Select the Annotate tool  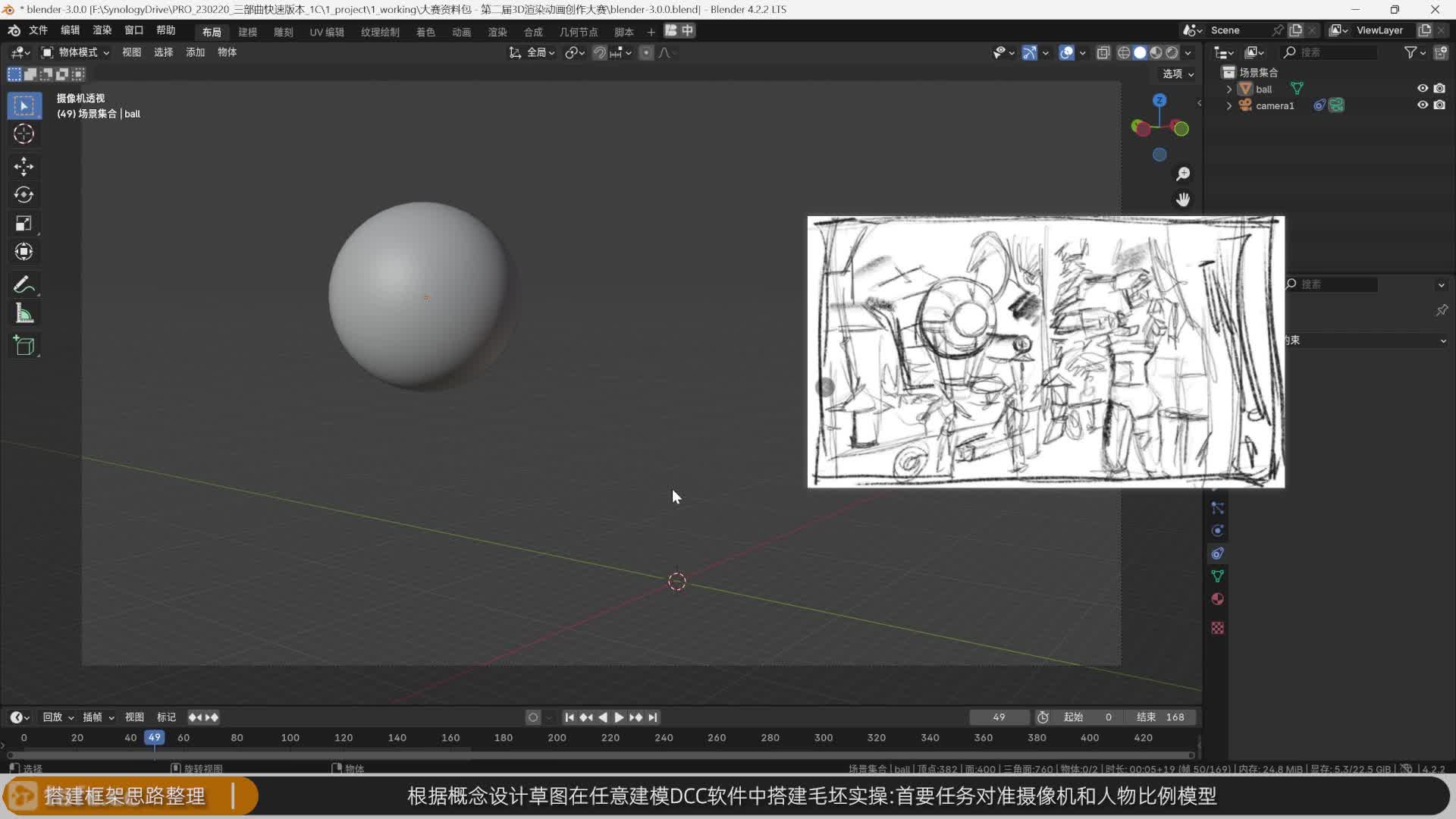(24, 284)
